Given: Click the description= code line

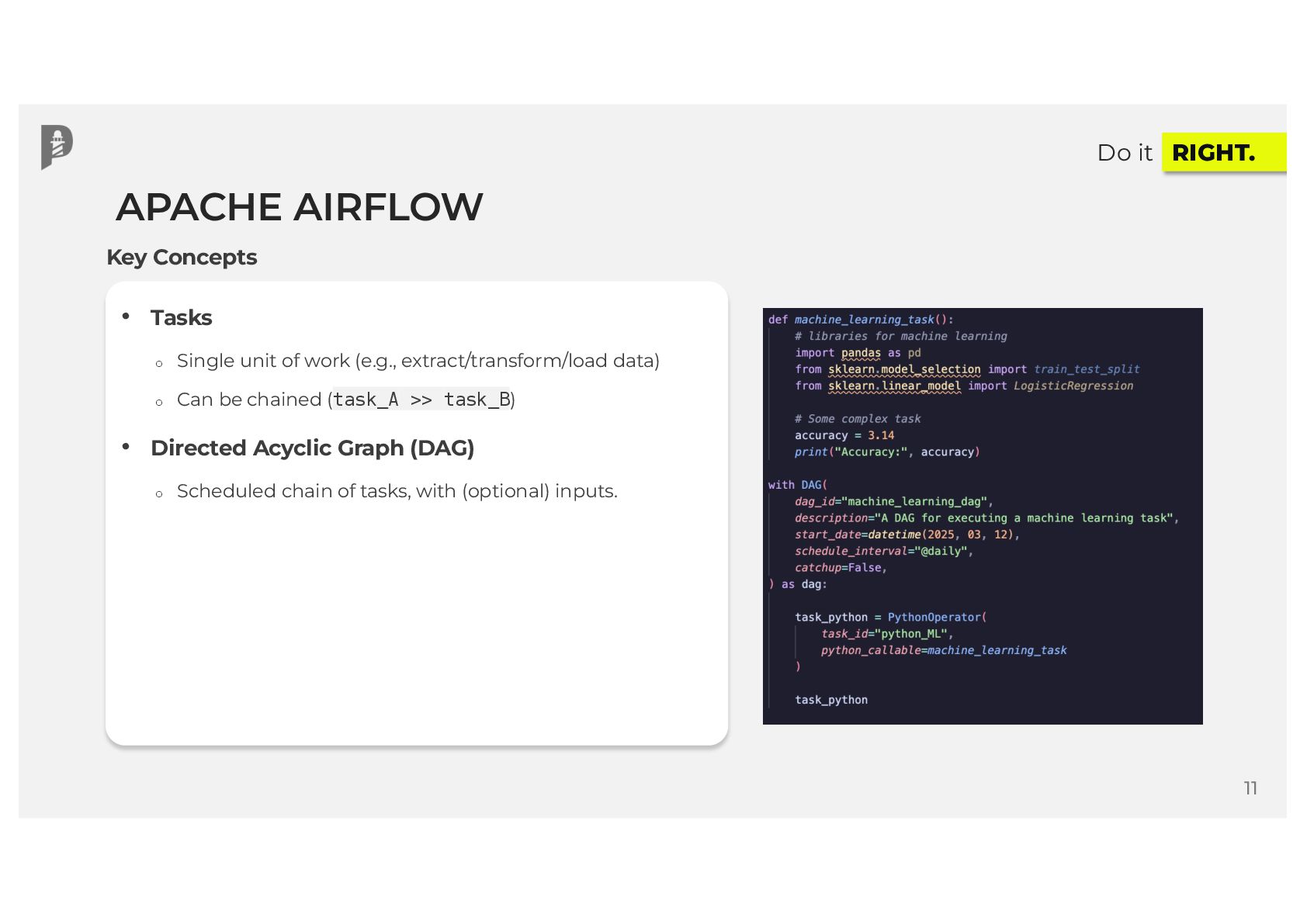Looking at the screenshot, I should (986, 517).
